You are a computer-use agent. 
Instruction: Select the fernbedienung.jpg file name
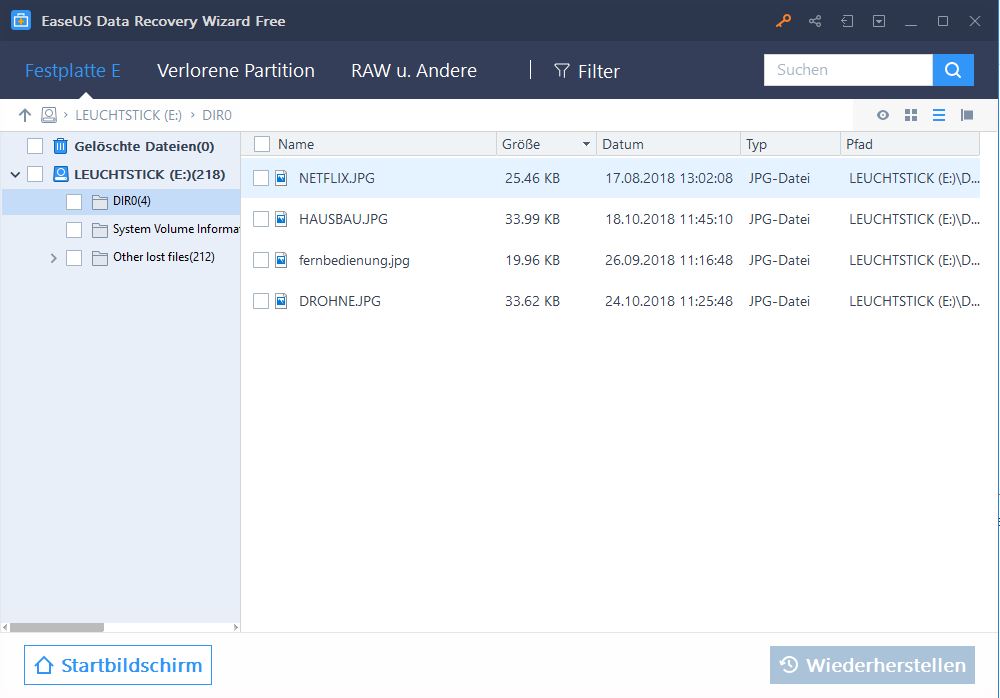point(354,260)
